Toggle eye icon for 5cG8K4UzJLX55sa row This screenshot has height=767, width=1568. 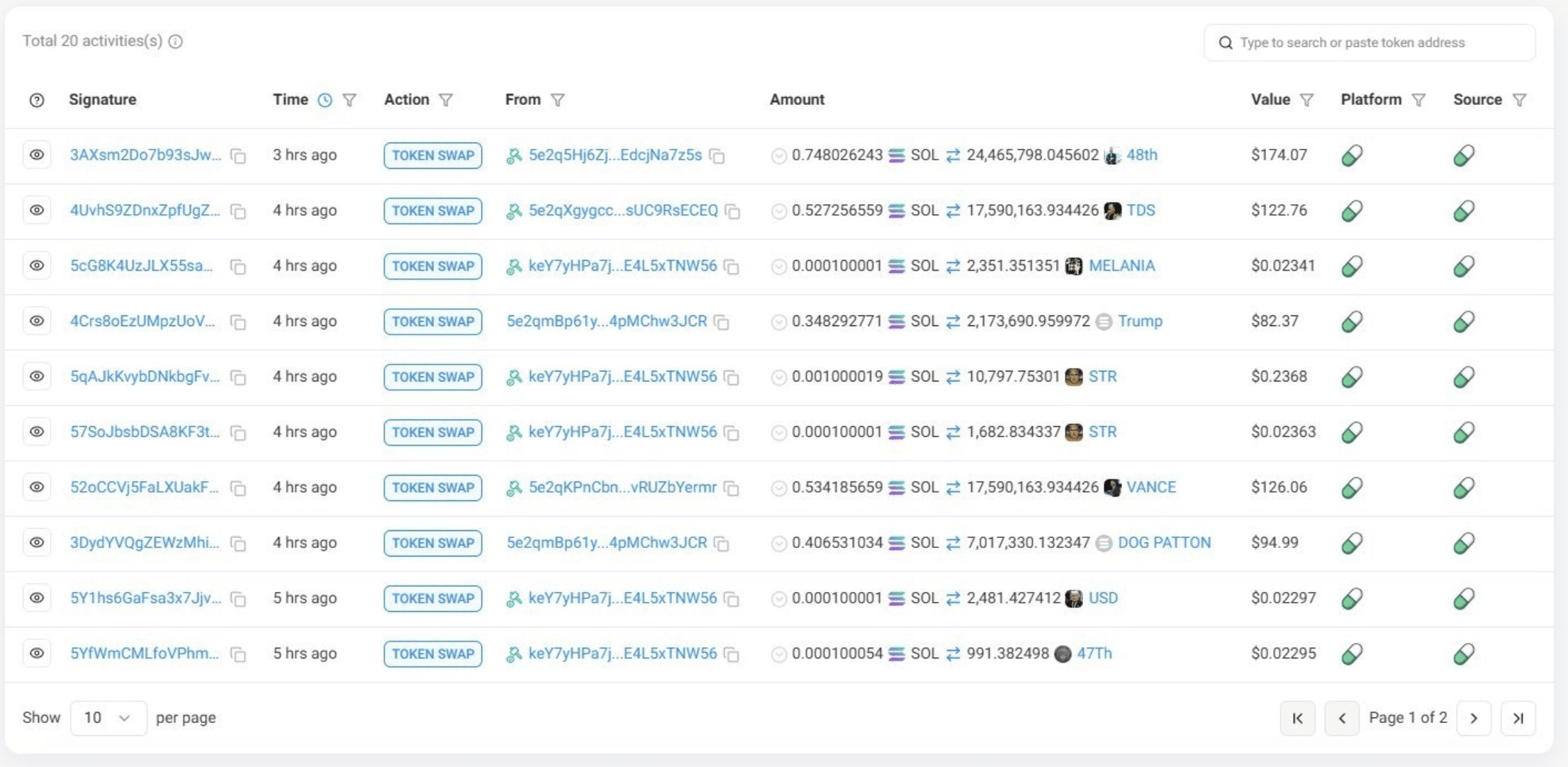click(37, 266)
